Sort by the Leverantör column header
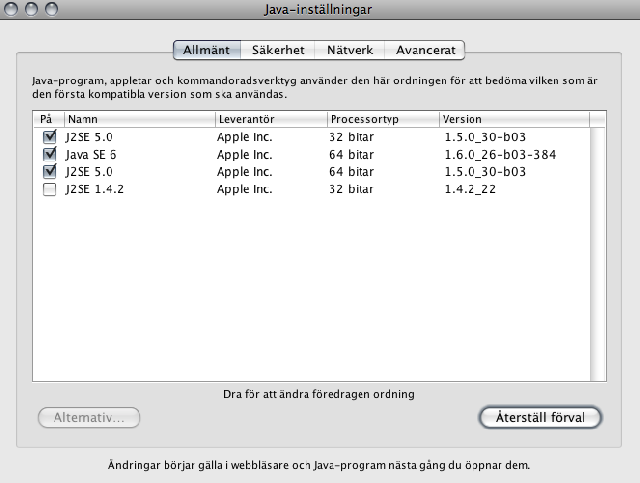The width and height of the screenshot is (640, 483). click(x=271, y=119)
